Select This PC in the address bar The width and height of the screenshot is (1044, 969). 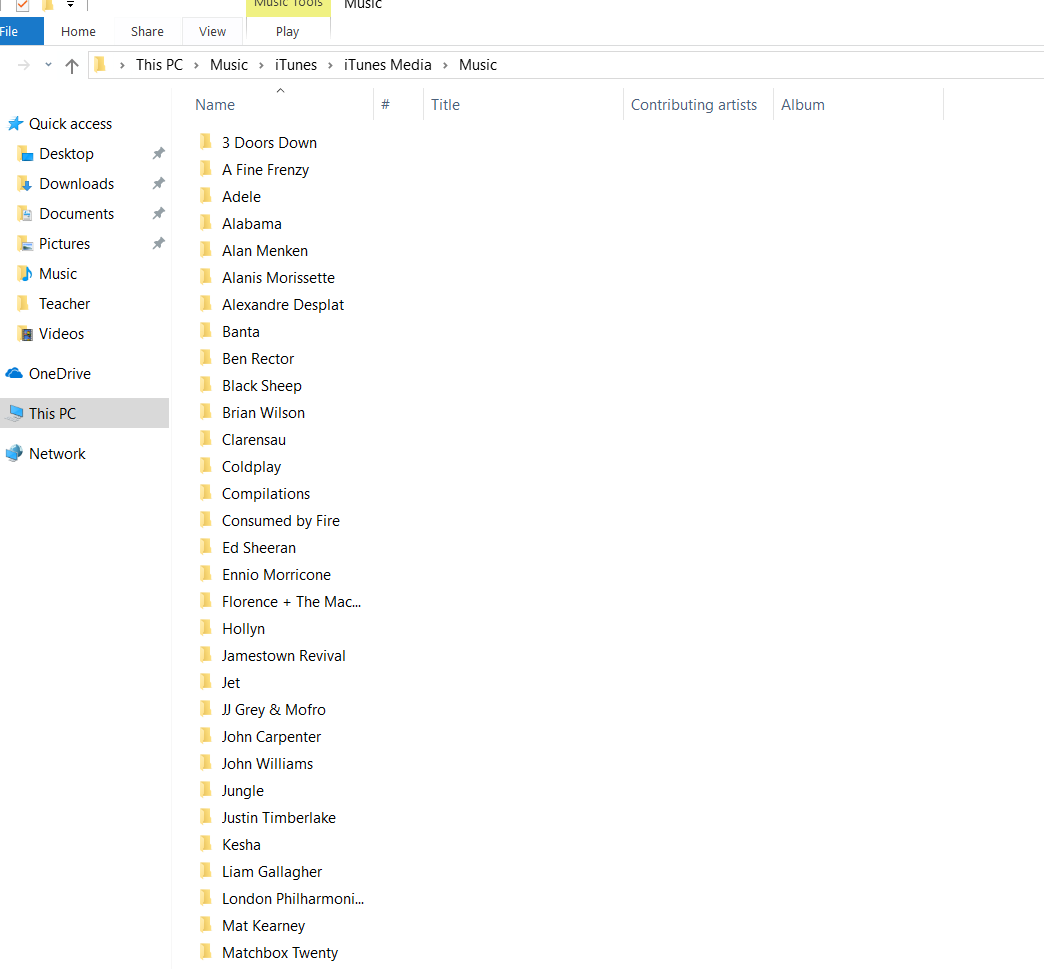coord(159,65)
